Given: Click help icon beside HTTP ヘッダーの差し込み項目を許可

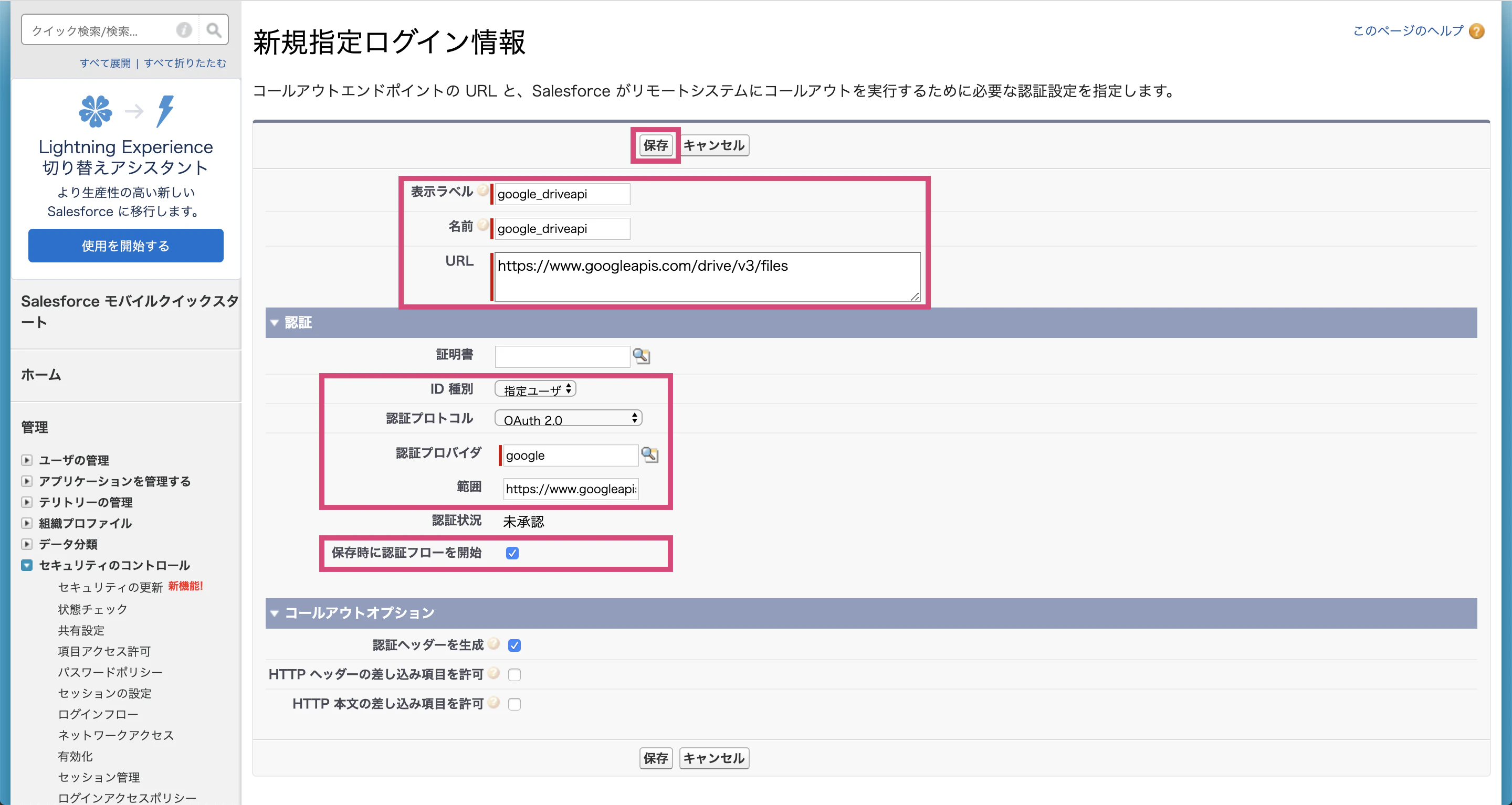Looking at the screenshot, I should click(x=494, y=673).
